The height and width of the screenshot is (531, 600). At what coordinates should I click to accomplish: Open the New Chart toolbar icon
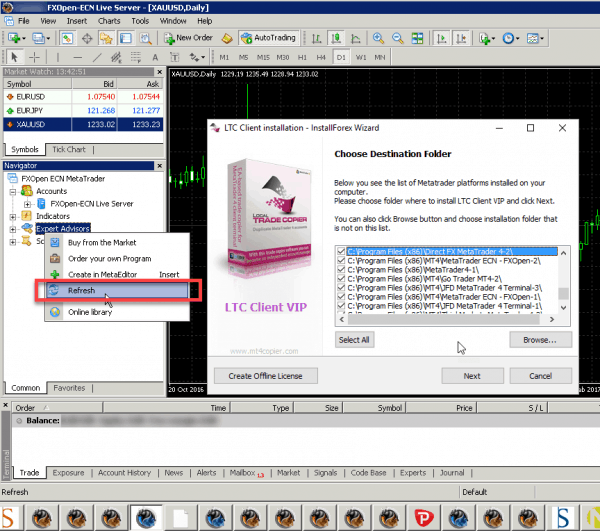(16, 38)
